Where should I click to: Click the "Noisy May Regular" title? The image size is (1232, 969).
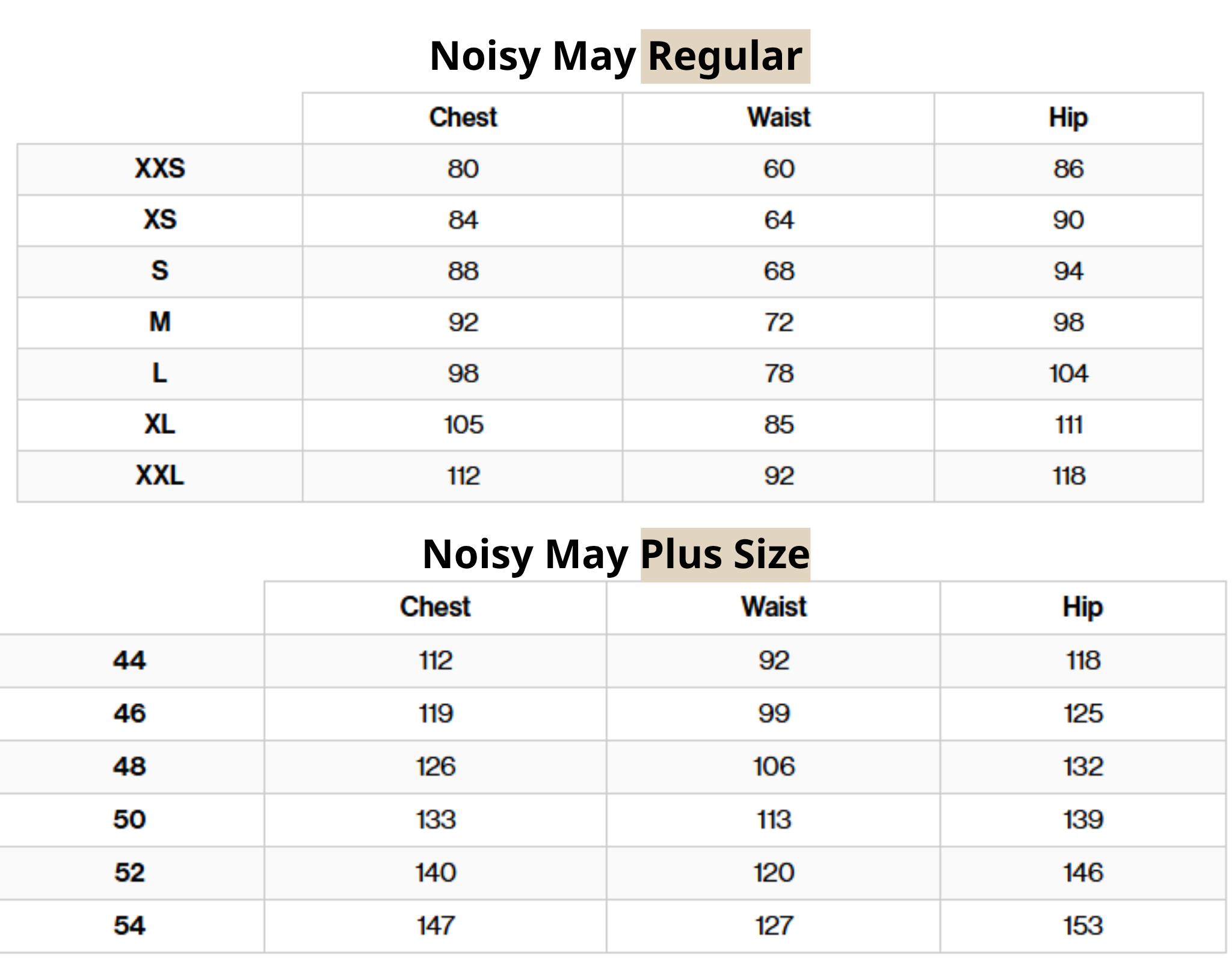coord(616,56)
